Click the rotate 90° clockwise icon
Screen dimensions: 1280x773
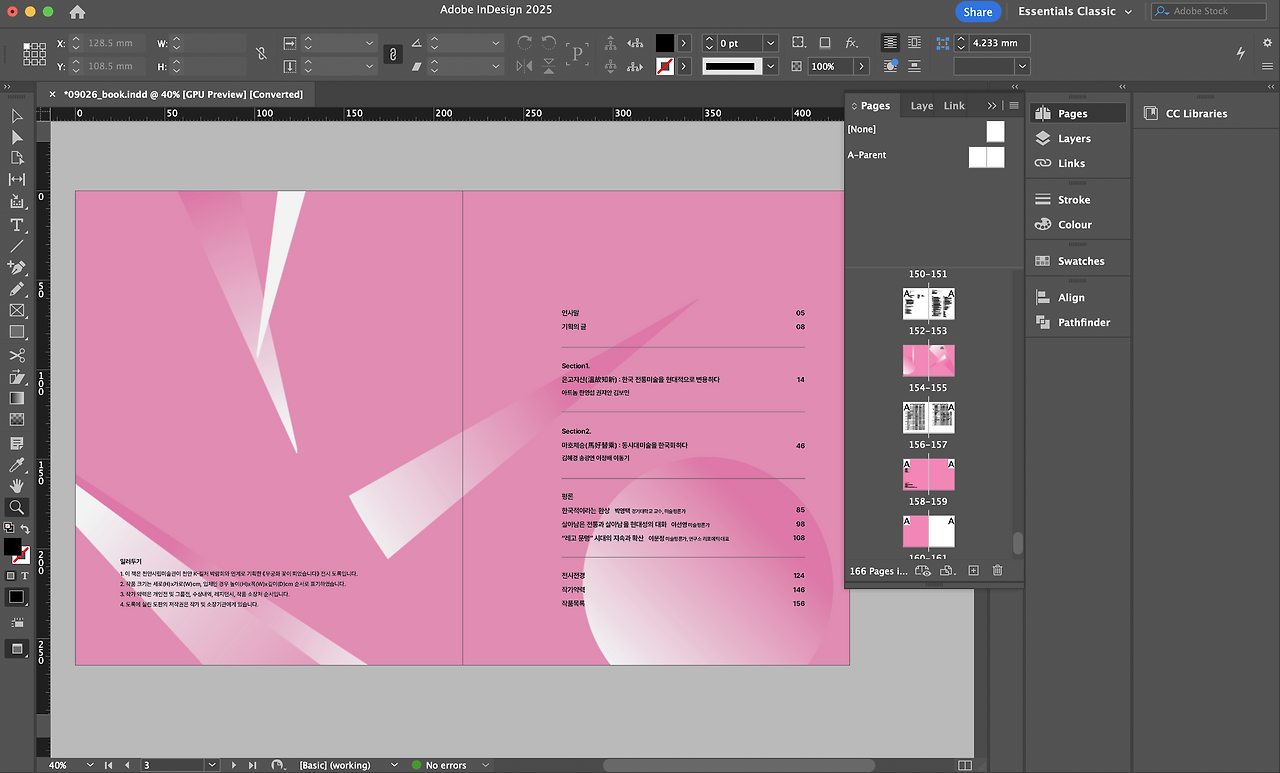(524, 43)
